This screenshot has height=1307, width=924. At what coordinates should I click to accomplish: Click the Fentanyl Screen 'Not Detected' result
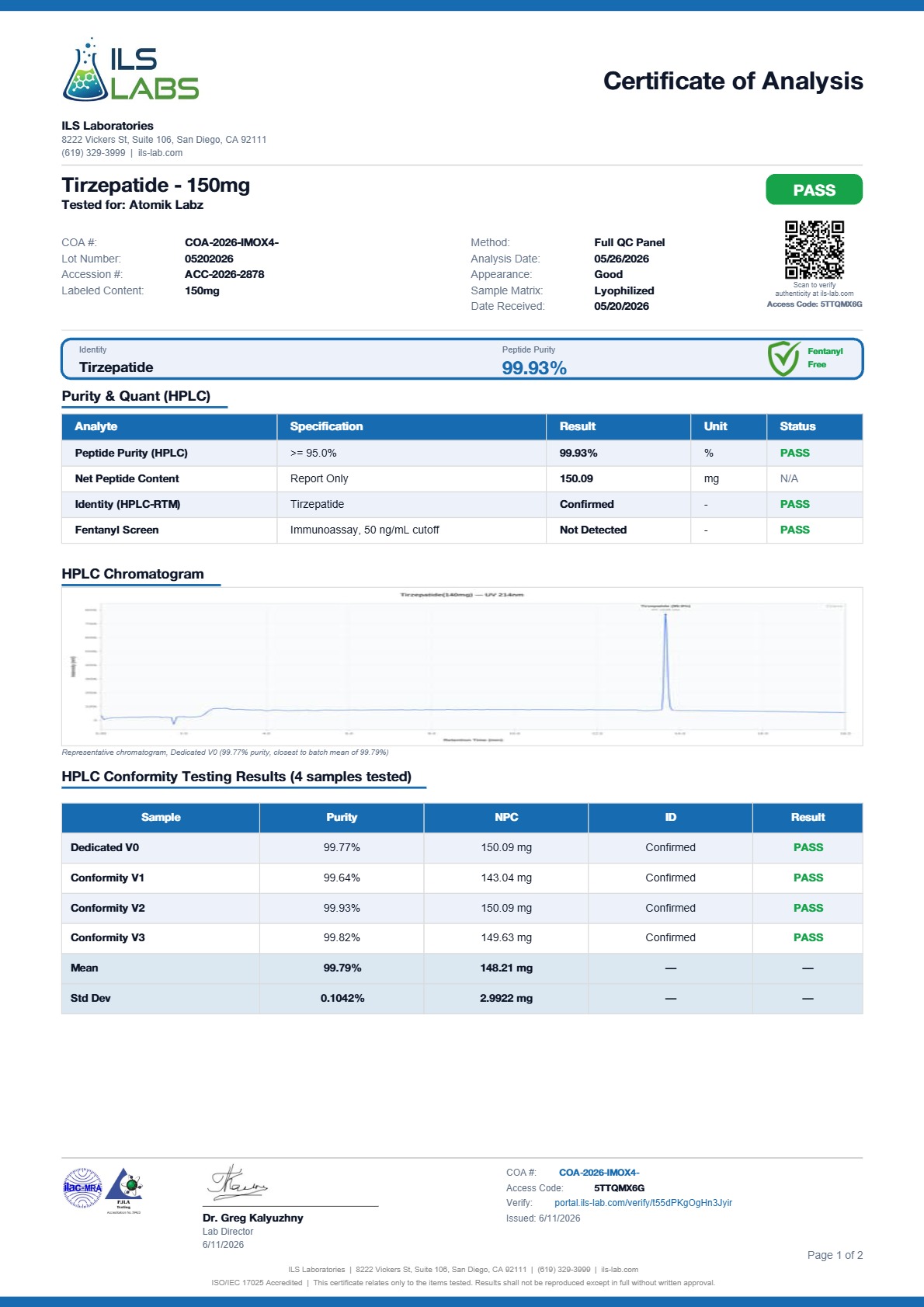[593, 530]
